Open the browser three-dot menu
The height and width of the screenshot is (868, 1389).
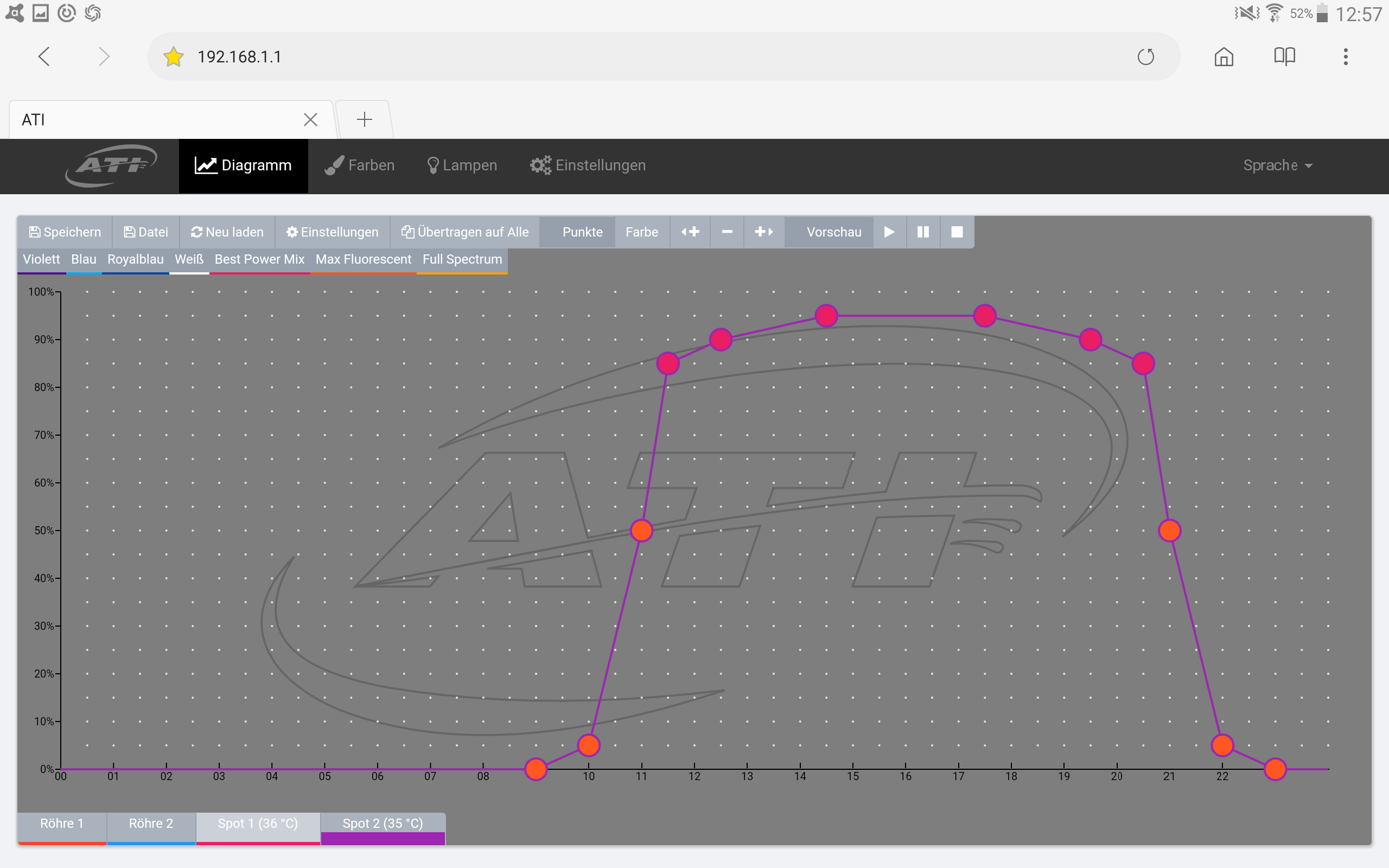pyautogui.click(x=1346, y=57)
